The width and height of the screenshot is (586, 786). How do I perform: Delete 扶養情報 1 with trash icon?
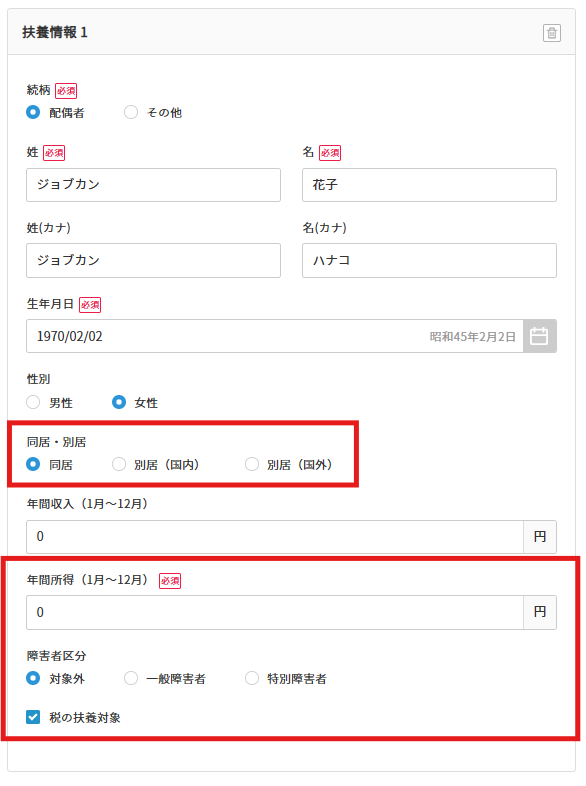click(551, 33)
